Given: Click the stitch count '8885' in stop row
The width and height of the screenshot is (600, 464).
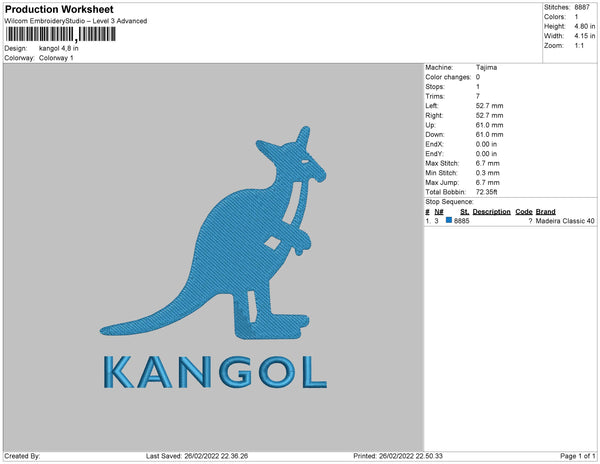Looking at the screenshot, I should [x=461, y=221].
